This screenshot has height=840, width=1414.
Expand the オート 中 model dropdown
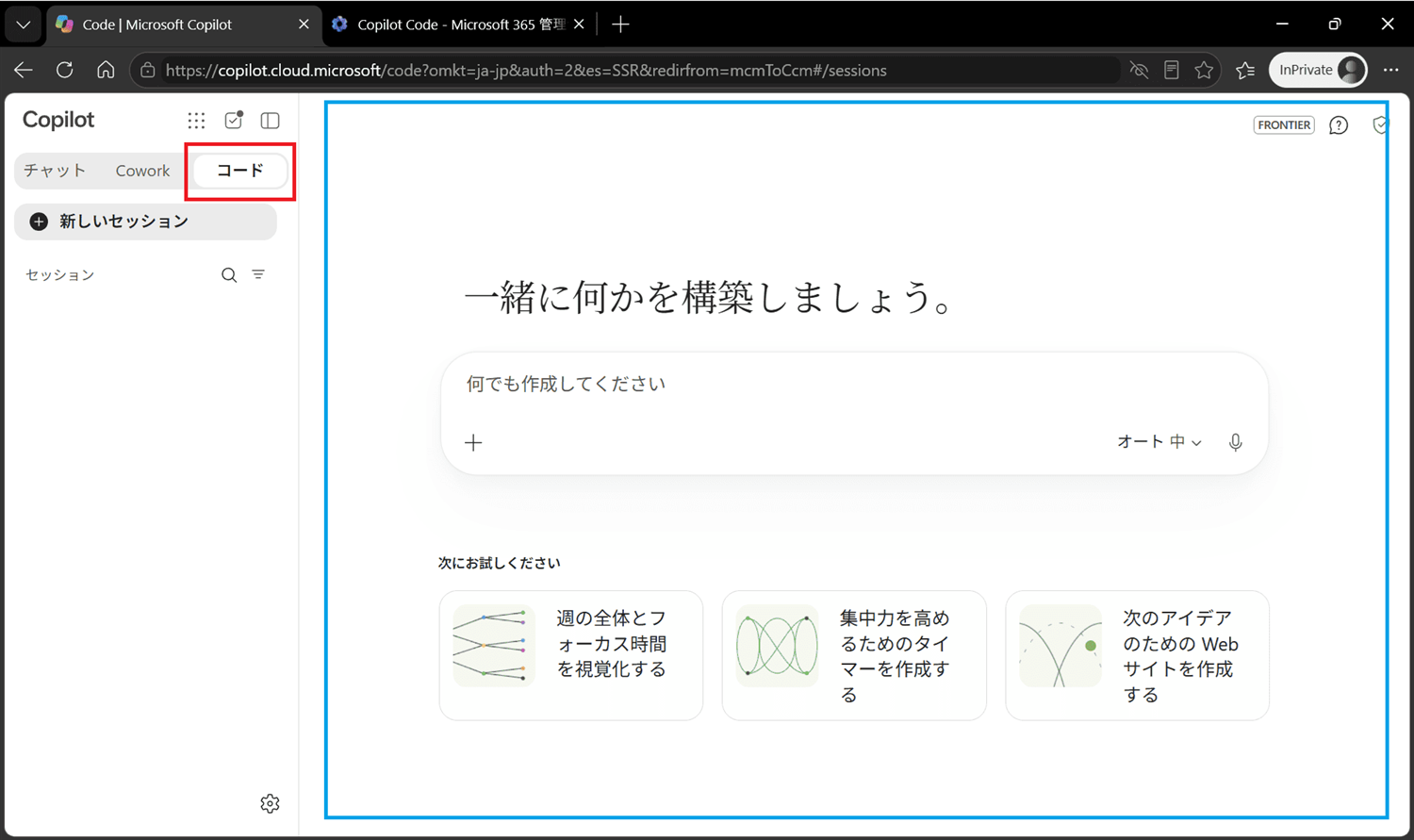point(1159,442)
